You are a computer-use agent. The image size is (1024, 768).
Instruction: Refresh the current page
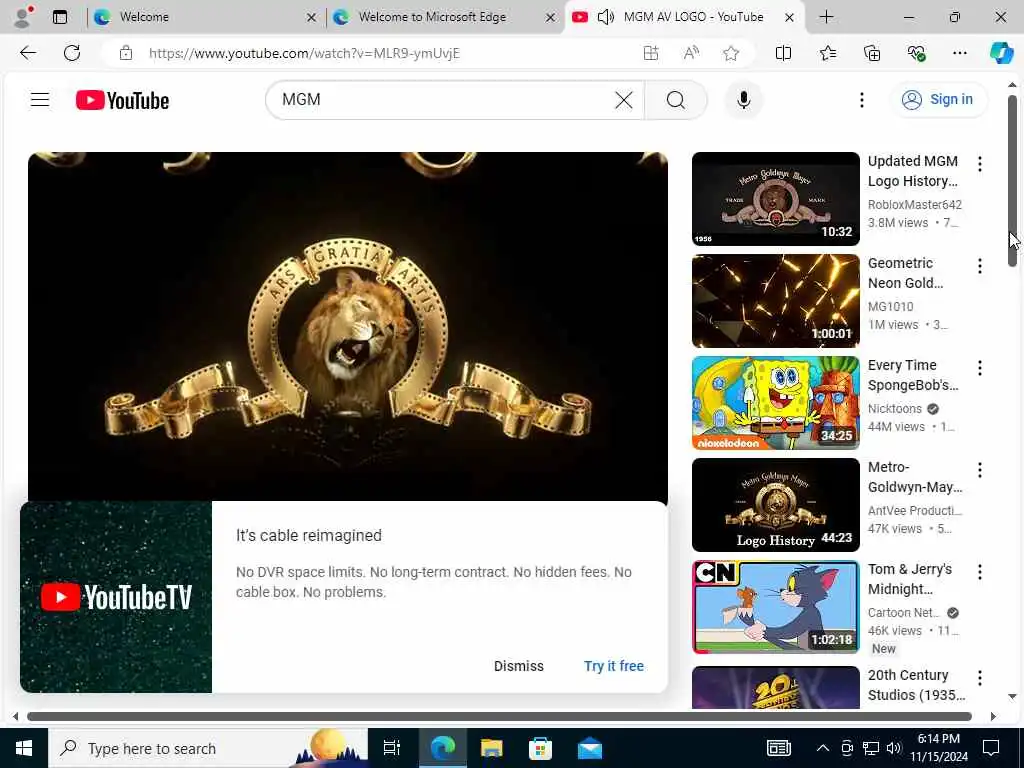tap(72, 53)
